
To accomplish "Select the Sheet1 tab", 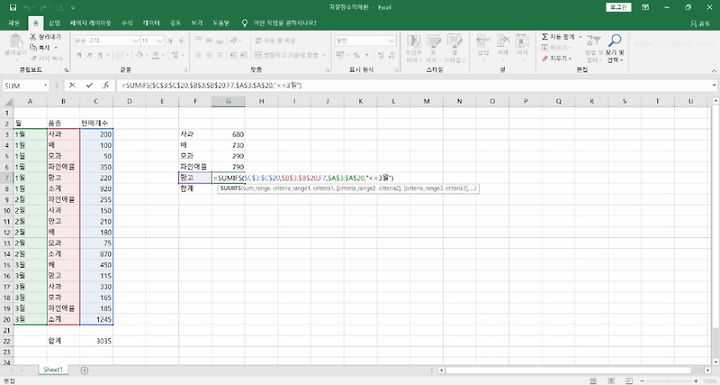I will [x=52, y=369].
